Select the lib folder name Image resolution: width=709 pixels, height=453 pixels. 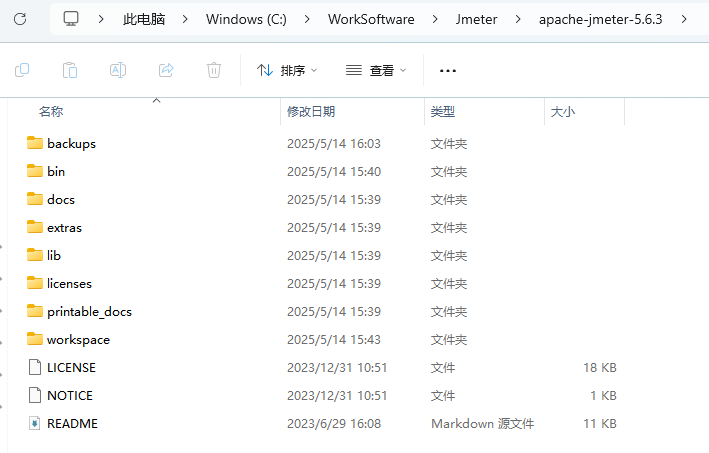pos(54,256)
